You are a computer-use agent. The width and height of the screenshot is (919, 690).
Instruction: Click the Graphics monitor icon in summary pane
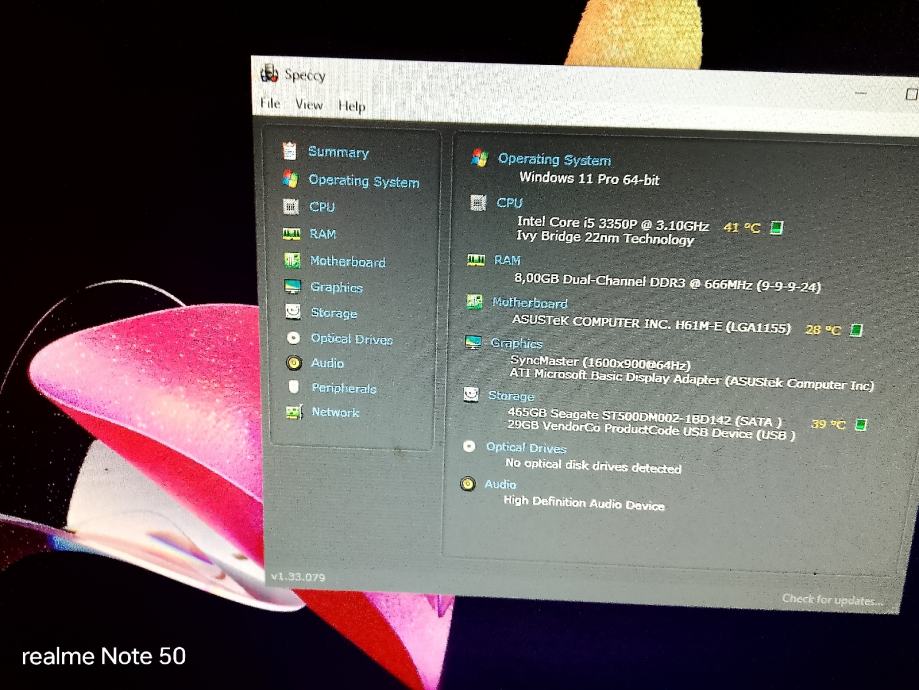pyautogui.click(x=473, y=342)
